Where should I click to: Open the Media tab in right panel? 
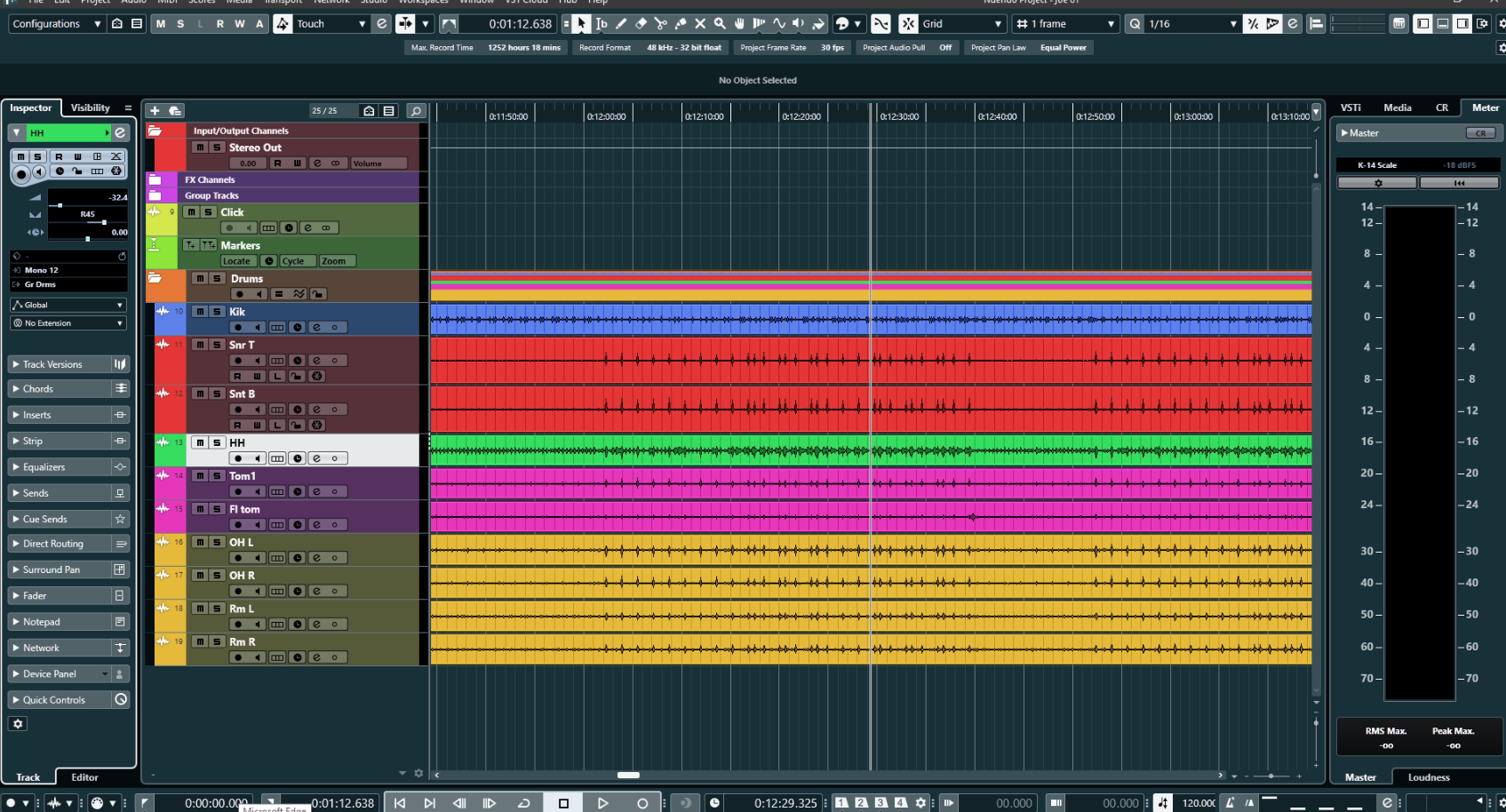click(1397, 107)
